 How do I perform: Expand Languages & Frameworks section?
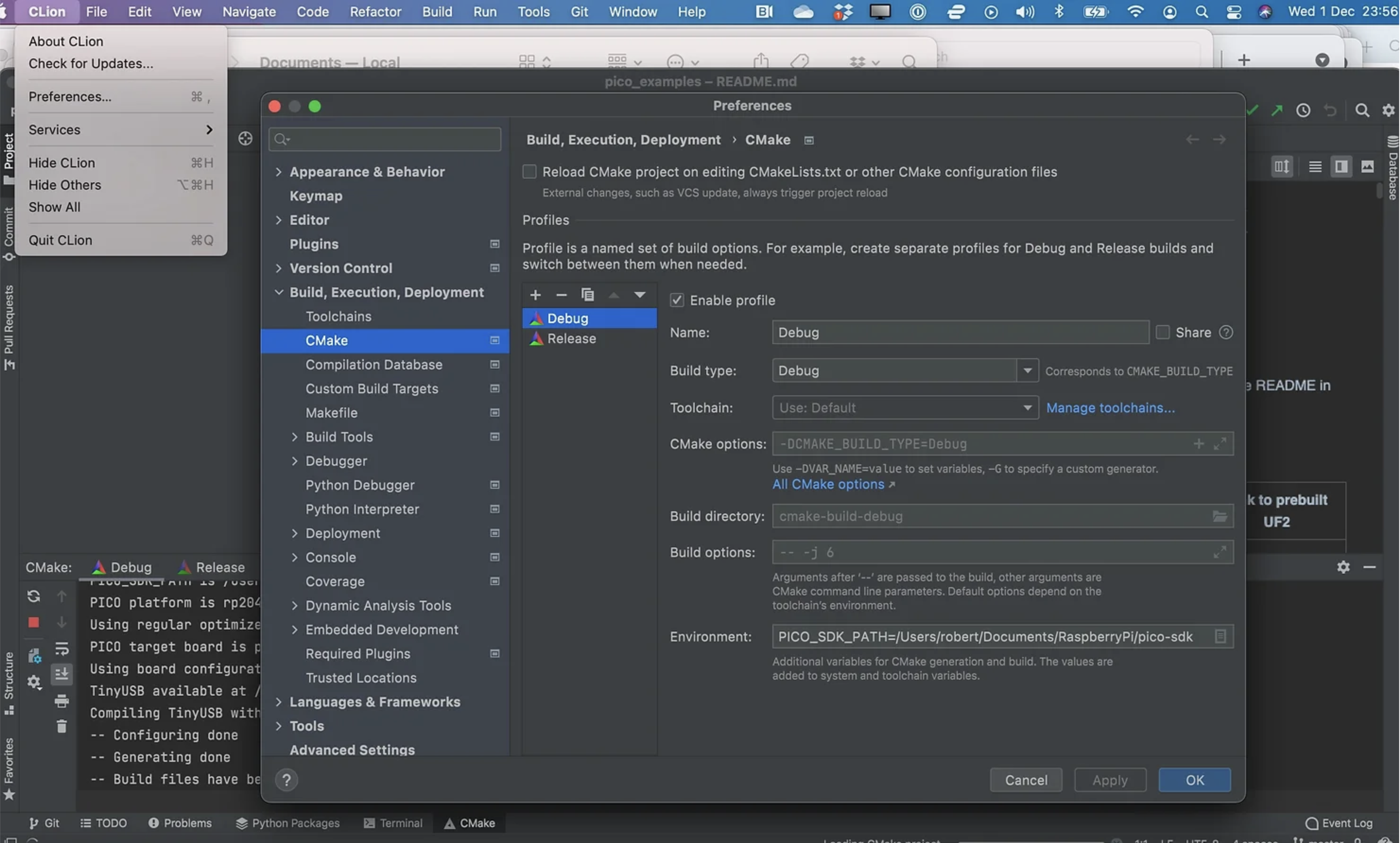point(278,702)
